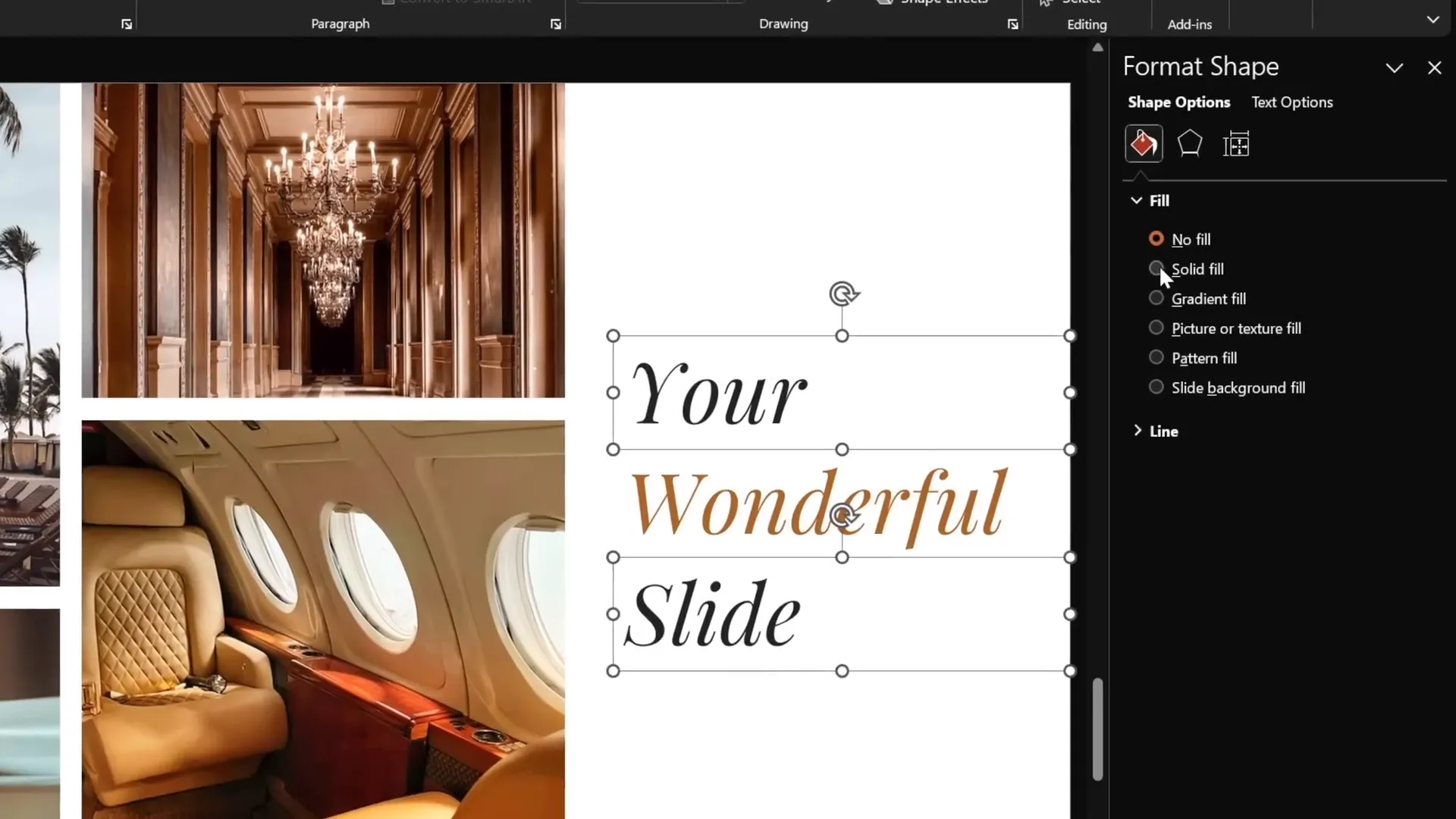This screenshot has height=819, width=1456.
Task: Switch to the Text Options tab
Action: [1291, 102]
